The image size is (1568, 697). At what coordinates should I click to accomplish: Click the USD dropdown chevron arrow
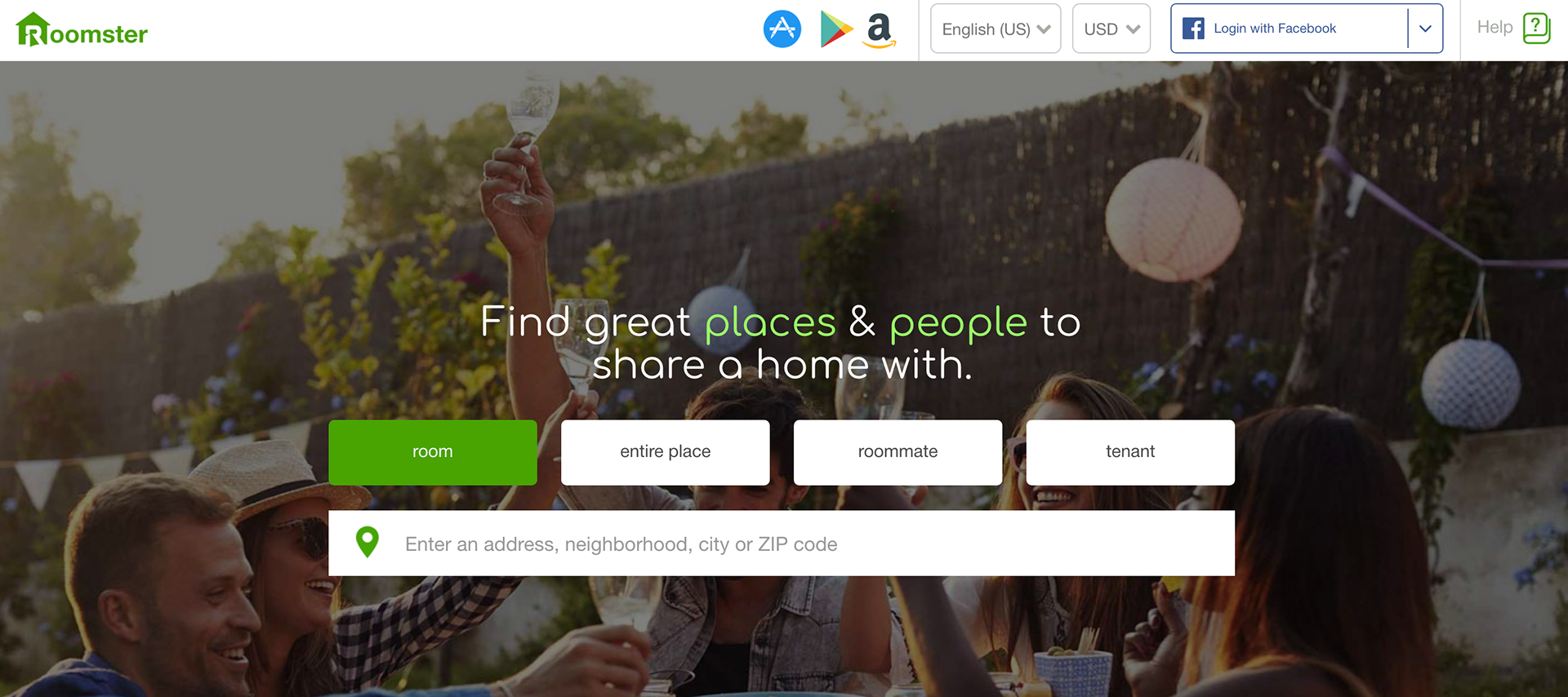tap(1133, 29)
